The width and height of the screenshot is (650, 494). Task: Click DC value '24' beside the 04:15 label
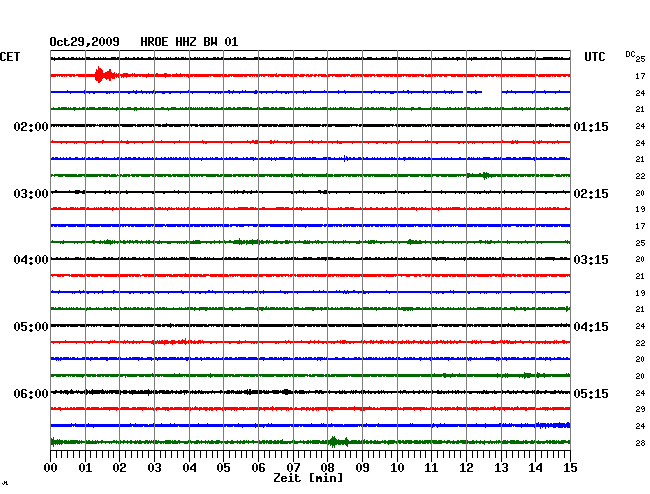click(640, 326)
